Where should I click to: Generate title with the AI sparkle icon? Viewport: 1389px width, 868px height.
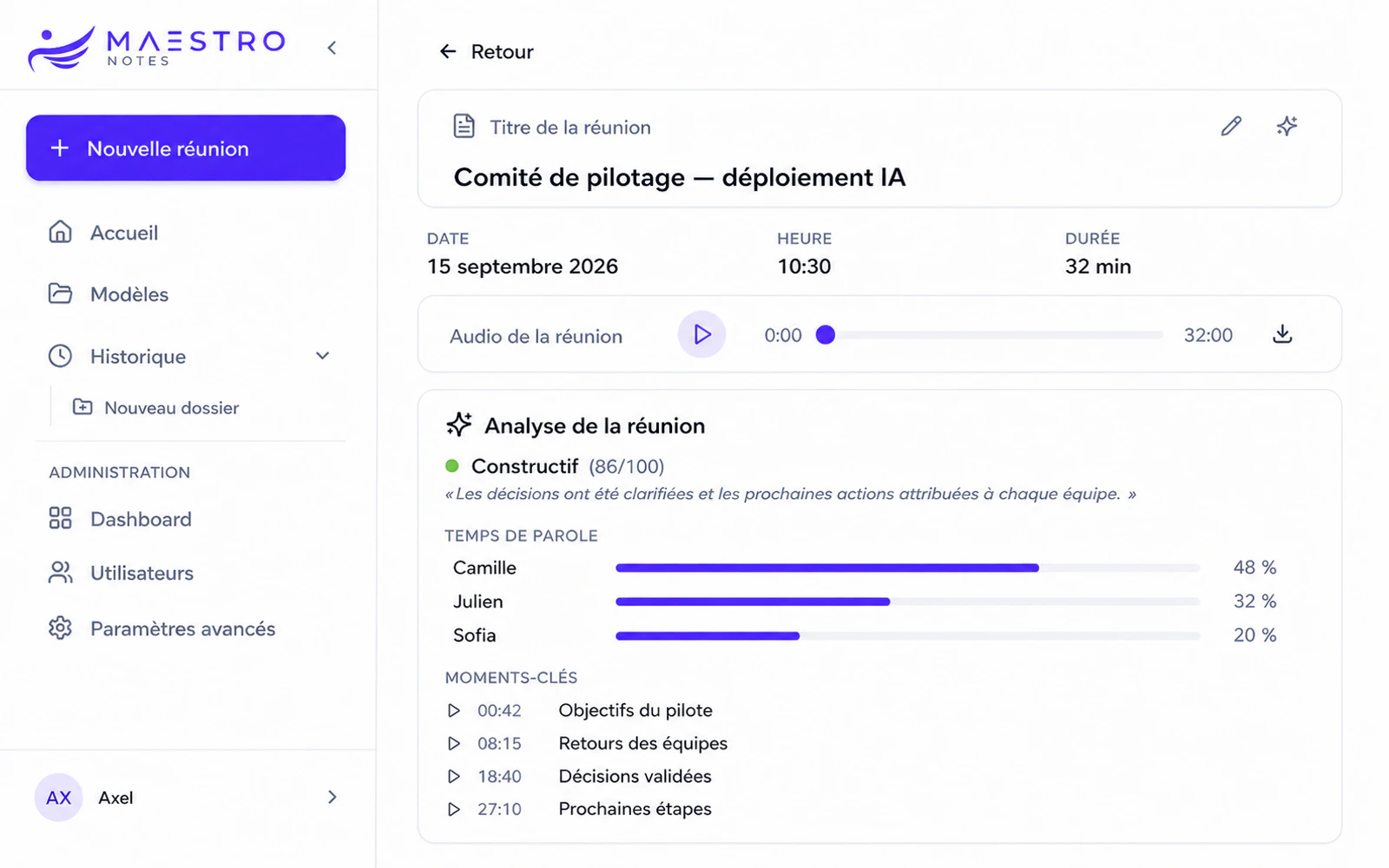coord(1287,127)
